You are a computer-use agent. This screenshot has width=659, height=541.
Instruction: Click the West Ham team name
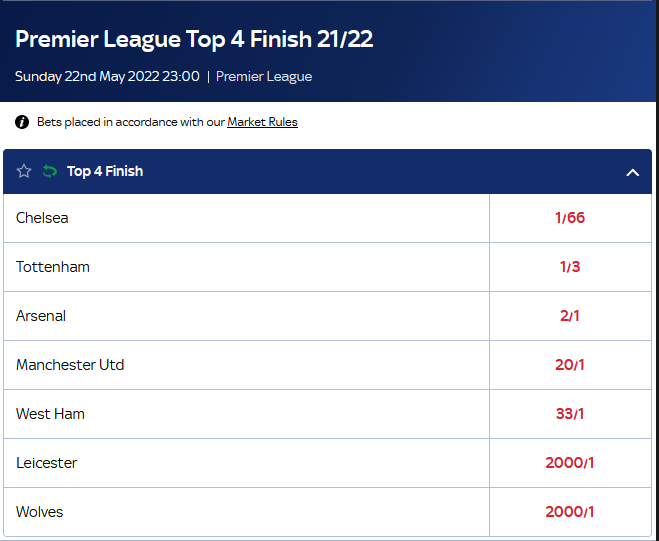tap(50, 414)
